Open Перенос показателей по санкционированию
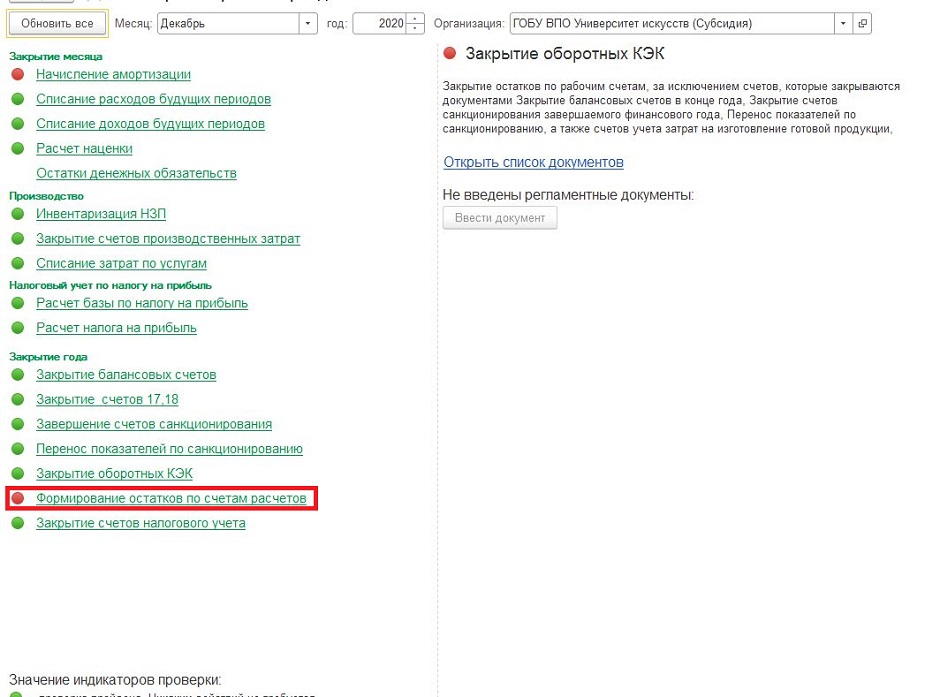The width and height of the screenshot is (940, 697). pyautogui.click(x=169, y=449)
